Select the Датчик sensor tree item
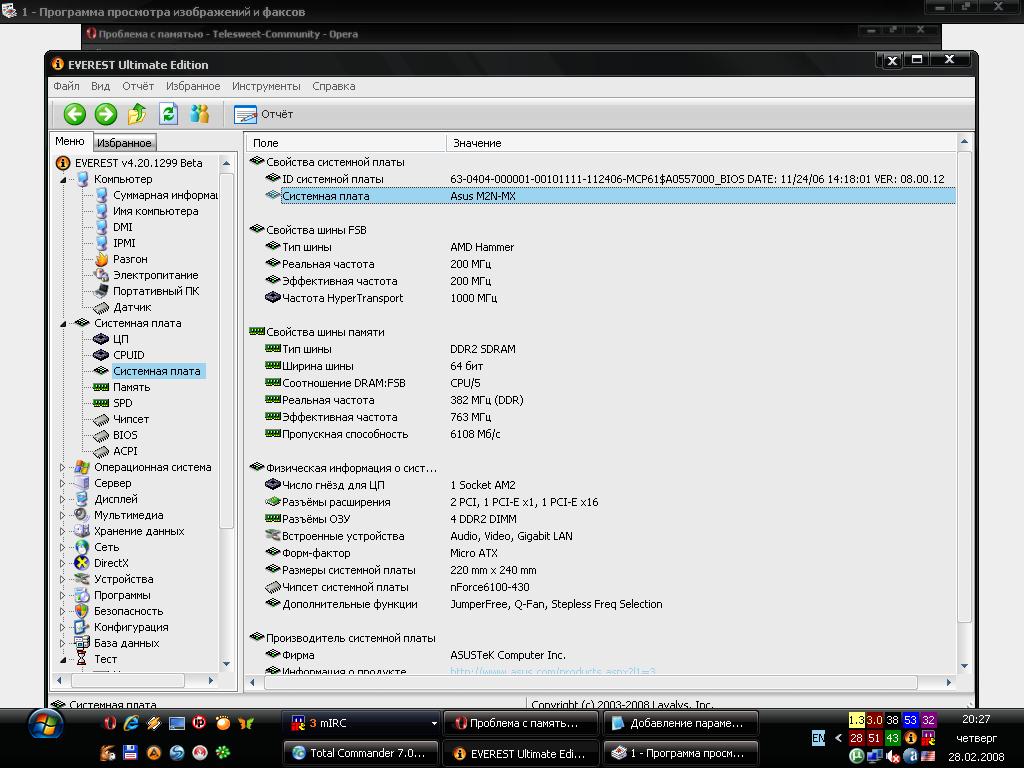Image resolution: width=1024 pixels, height=768 pixels. click(x=132, y=307)
